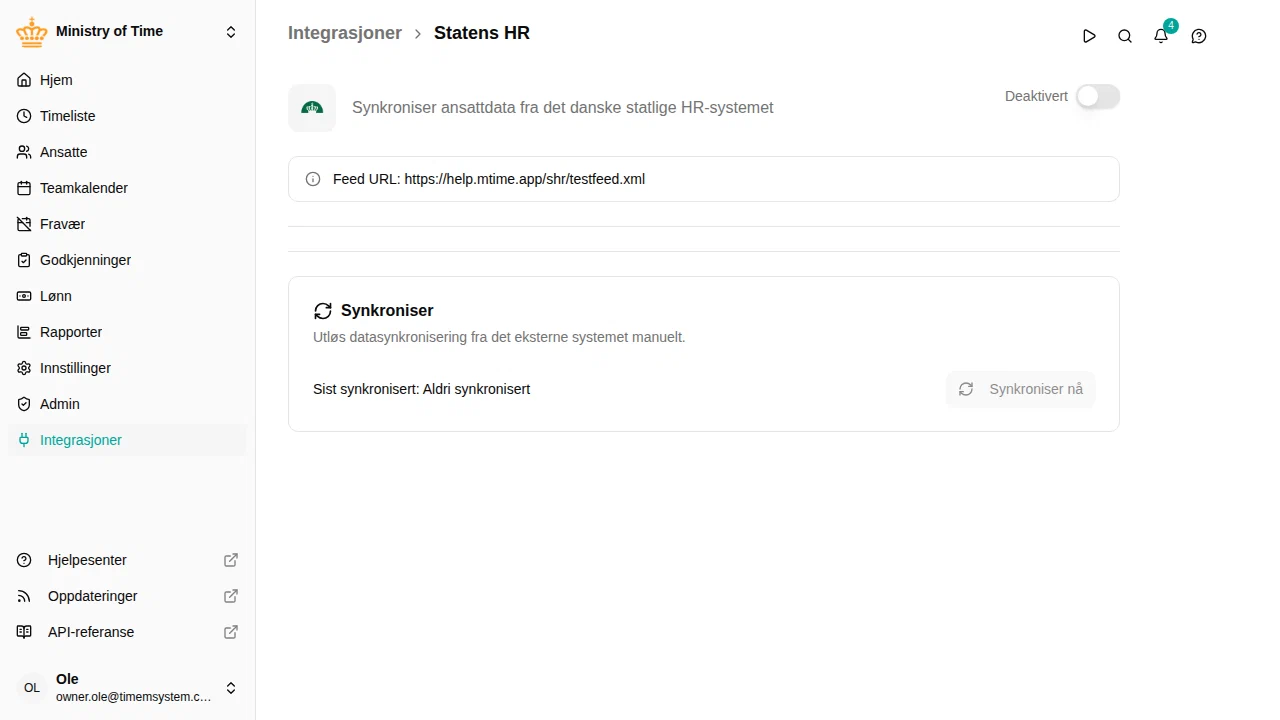The height and width of the screenshot is (720, 1280).
Task: Open search with the magnifier icon
Action: coord(1125,36)
